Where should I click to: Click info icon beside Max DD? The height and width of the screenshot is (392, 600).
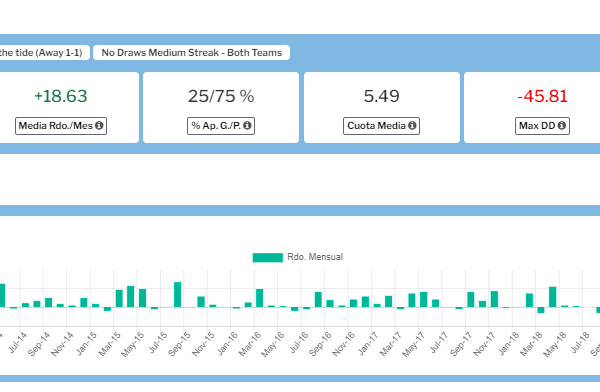(x=562, y=126)
